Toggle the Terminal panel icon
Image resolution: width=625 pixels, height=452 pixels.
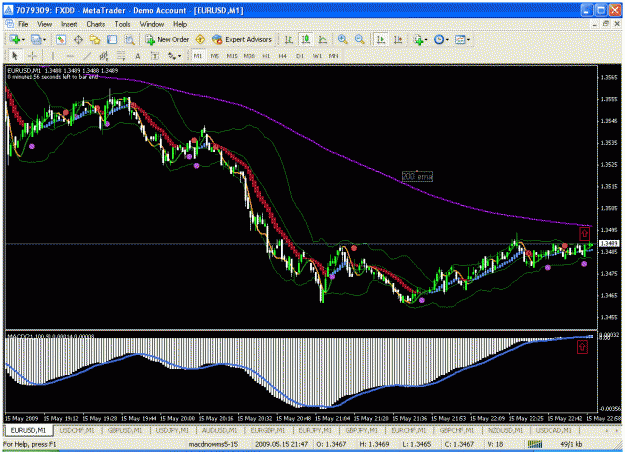[112, 39]
